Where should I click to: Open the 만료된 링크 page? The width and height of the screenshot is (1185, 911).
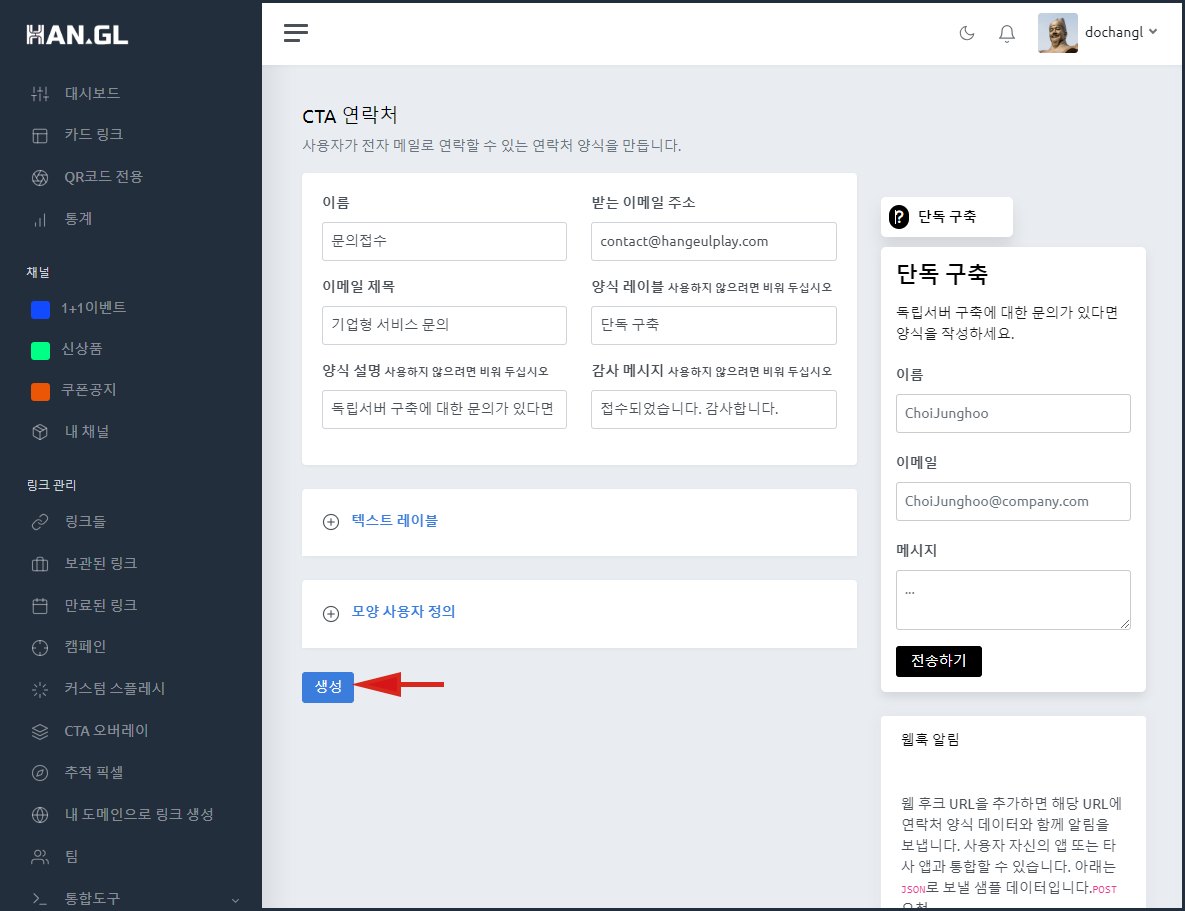coord(101,605)
